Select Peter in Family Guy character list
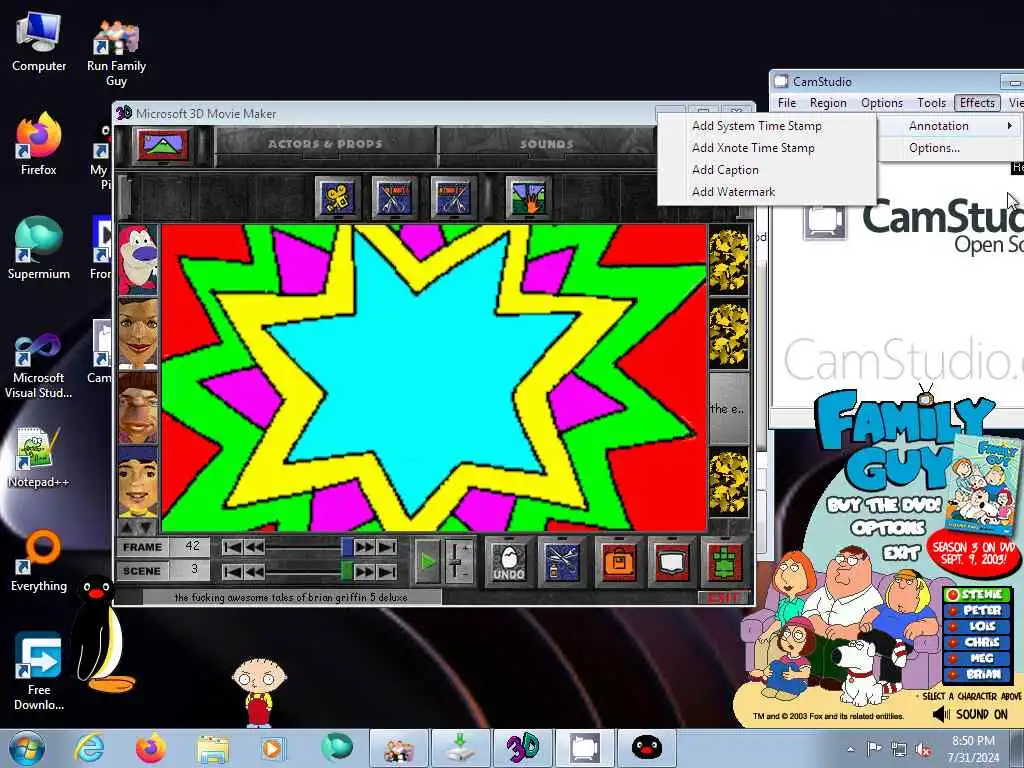This screenshot has width=1024, height=768. click(x=977, y=610)
